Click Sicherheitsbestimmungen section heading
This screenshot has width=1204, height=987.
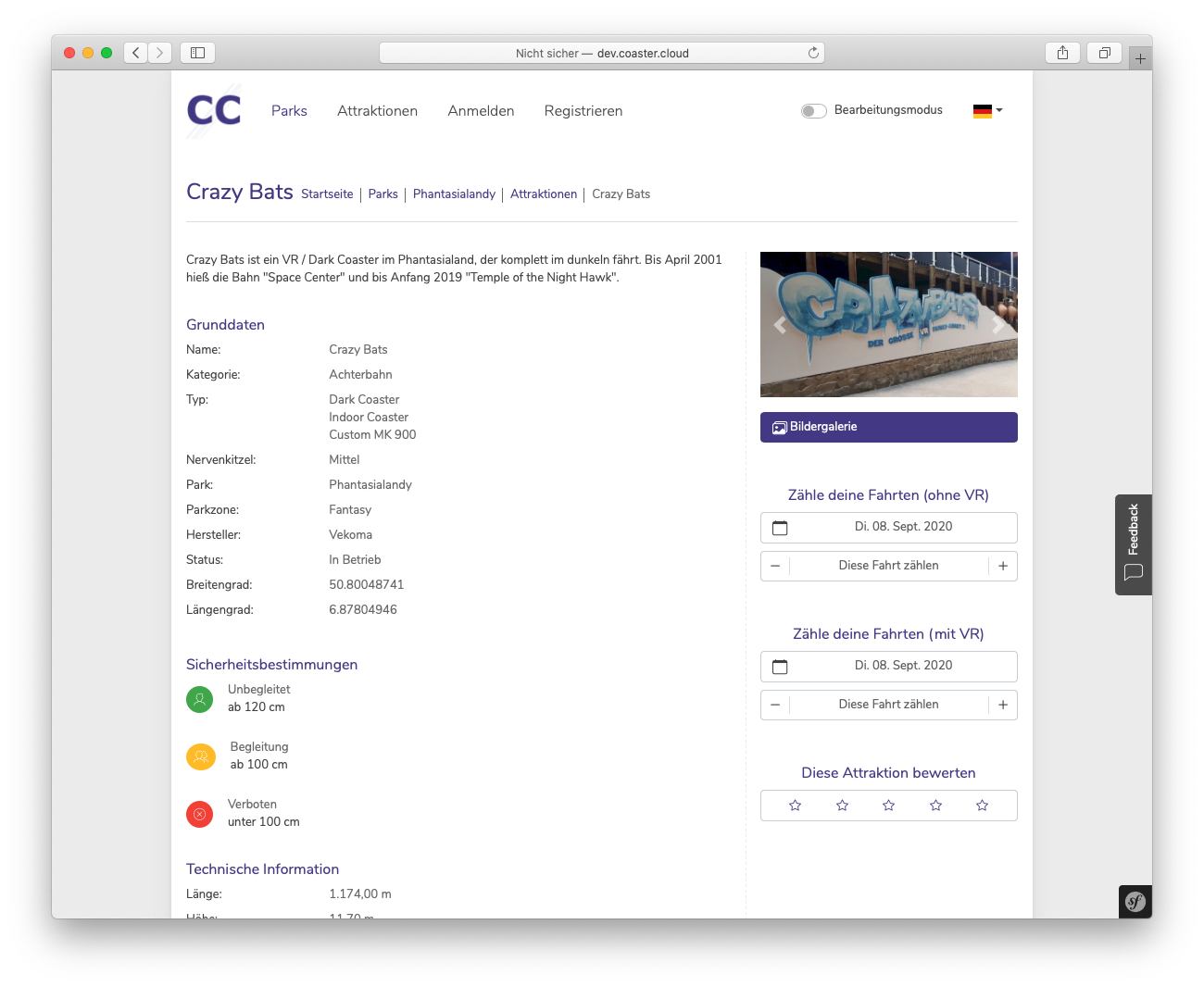[x=271, y=665]
